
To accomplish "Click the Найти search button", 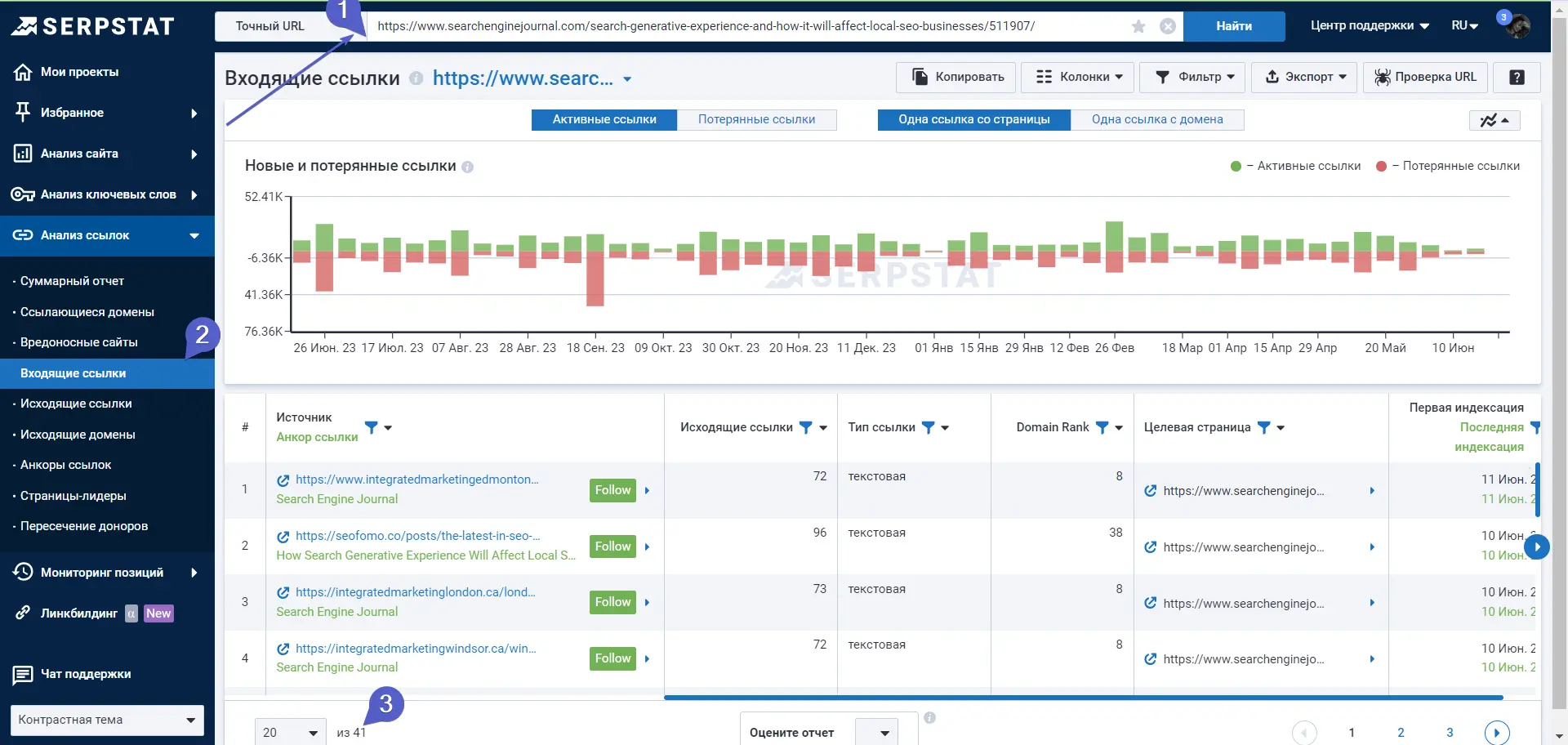I will (x=1233, y=26).
